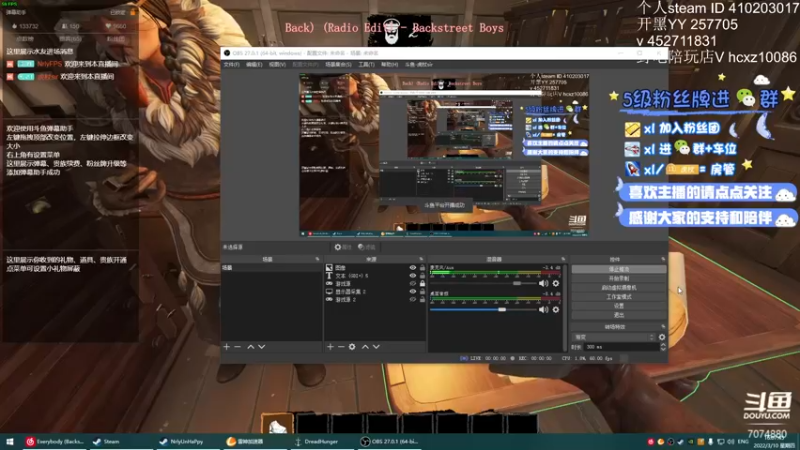Open the NrlyUnHaPpy taskbar item
The width and height of the screenshot is (800, 450).
187,442
